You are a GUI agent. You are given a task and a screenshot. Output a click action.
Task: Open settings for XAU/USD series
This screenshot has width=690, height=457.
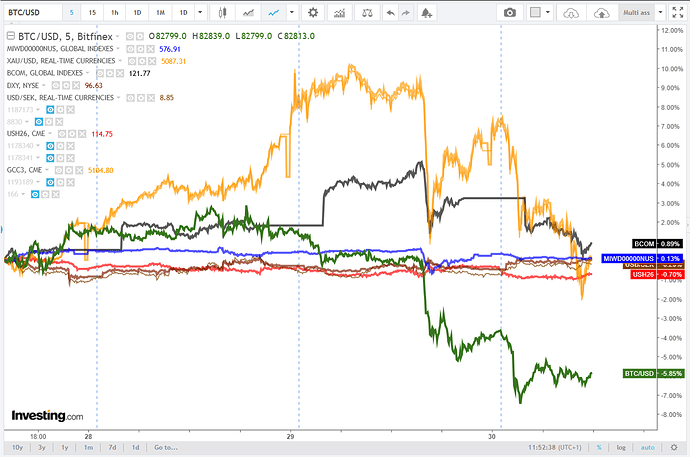[142, 61]
